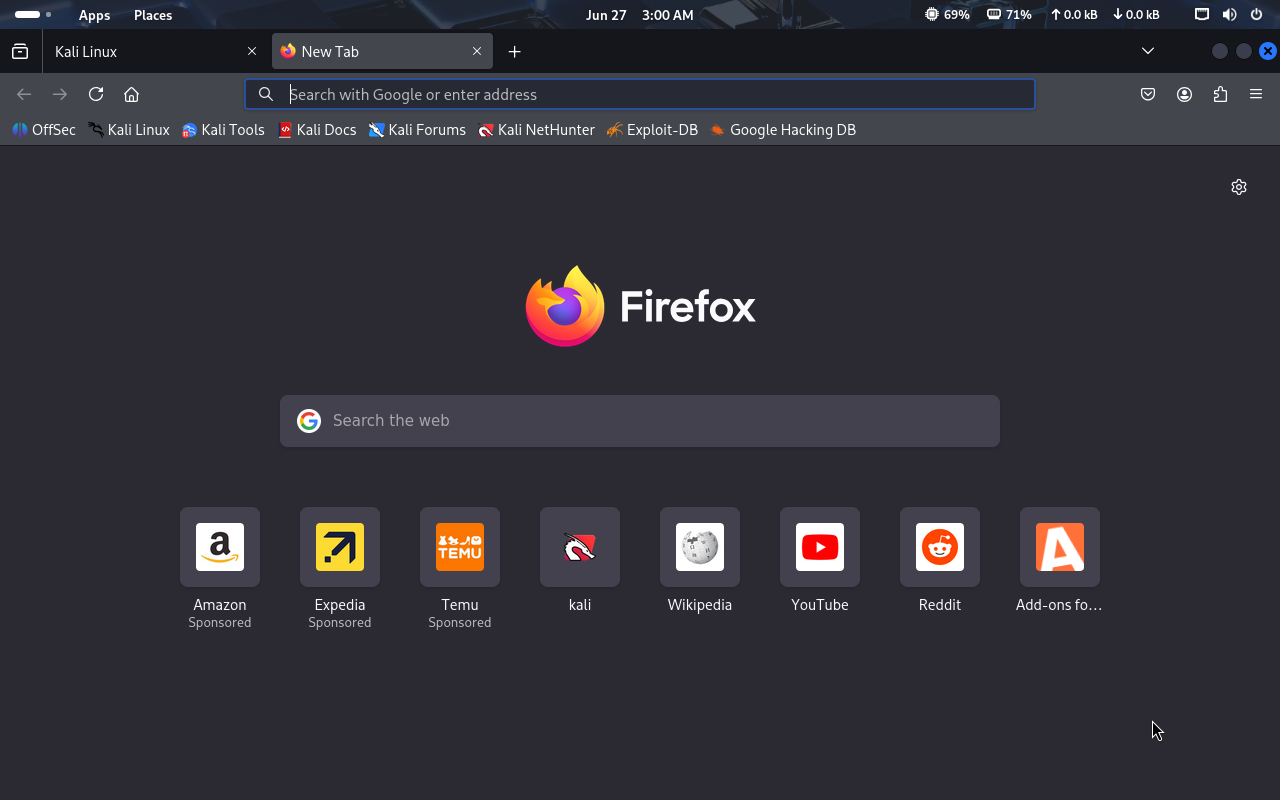Viewport: 1280px width, 800px height.
Task: Open Google Hacking DB bookmark
Action: pyautogui.click(x=783, y=130)
